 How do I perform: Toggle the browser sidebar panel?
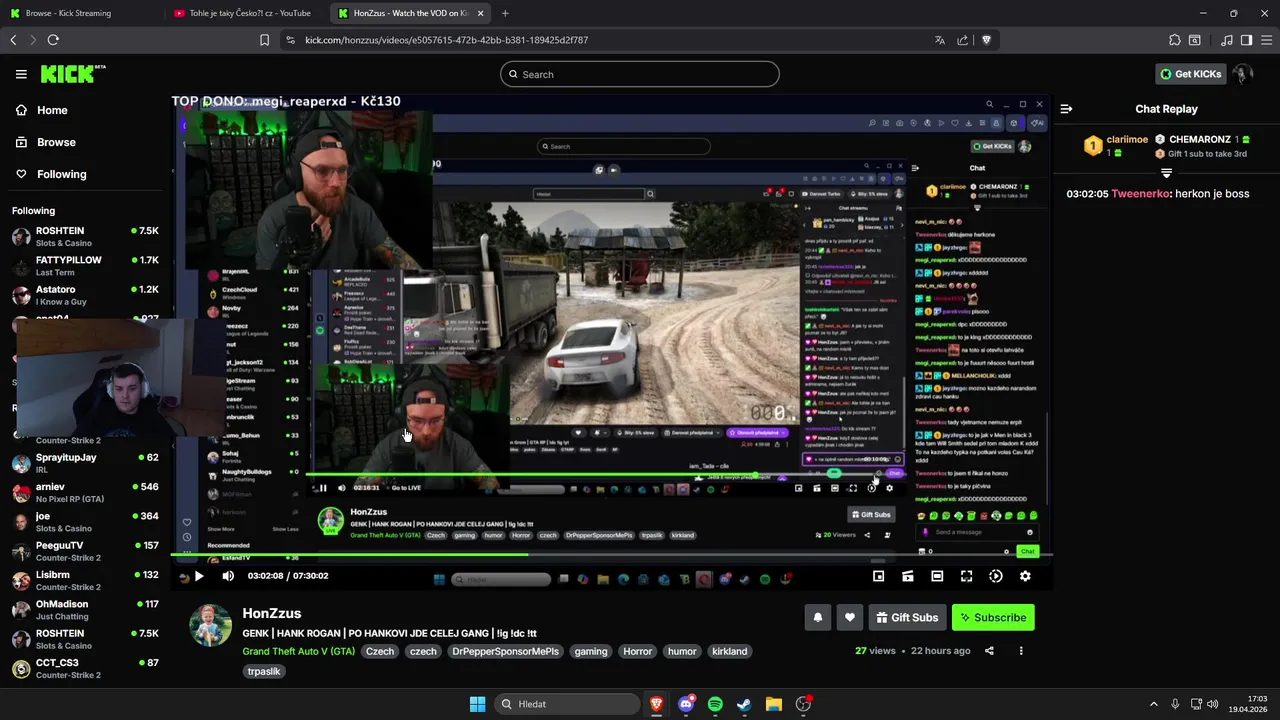click(x=1246, y=40)
